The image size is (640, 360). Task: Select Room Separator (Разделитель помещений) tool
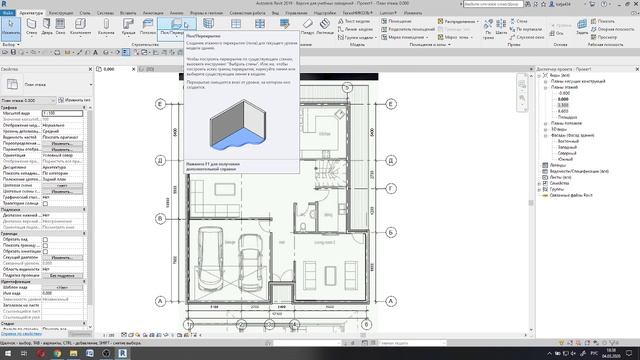coord(408,29)
